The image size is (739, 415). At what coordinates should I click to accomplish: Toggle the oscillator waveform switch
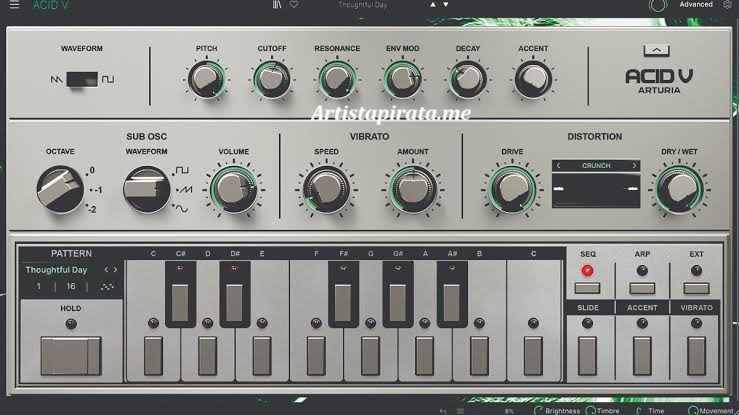point(82,79)
